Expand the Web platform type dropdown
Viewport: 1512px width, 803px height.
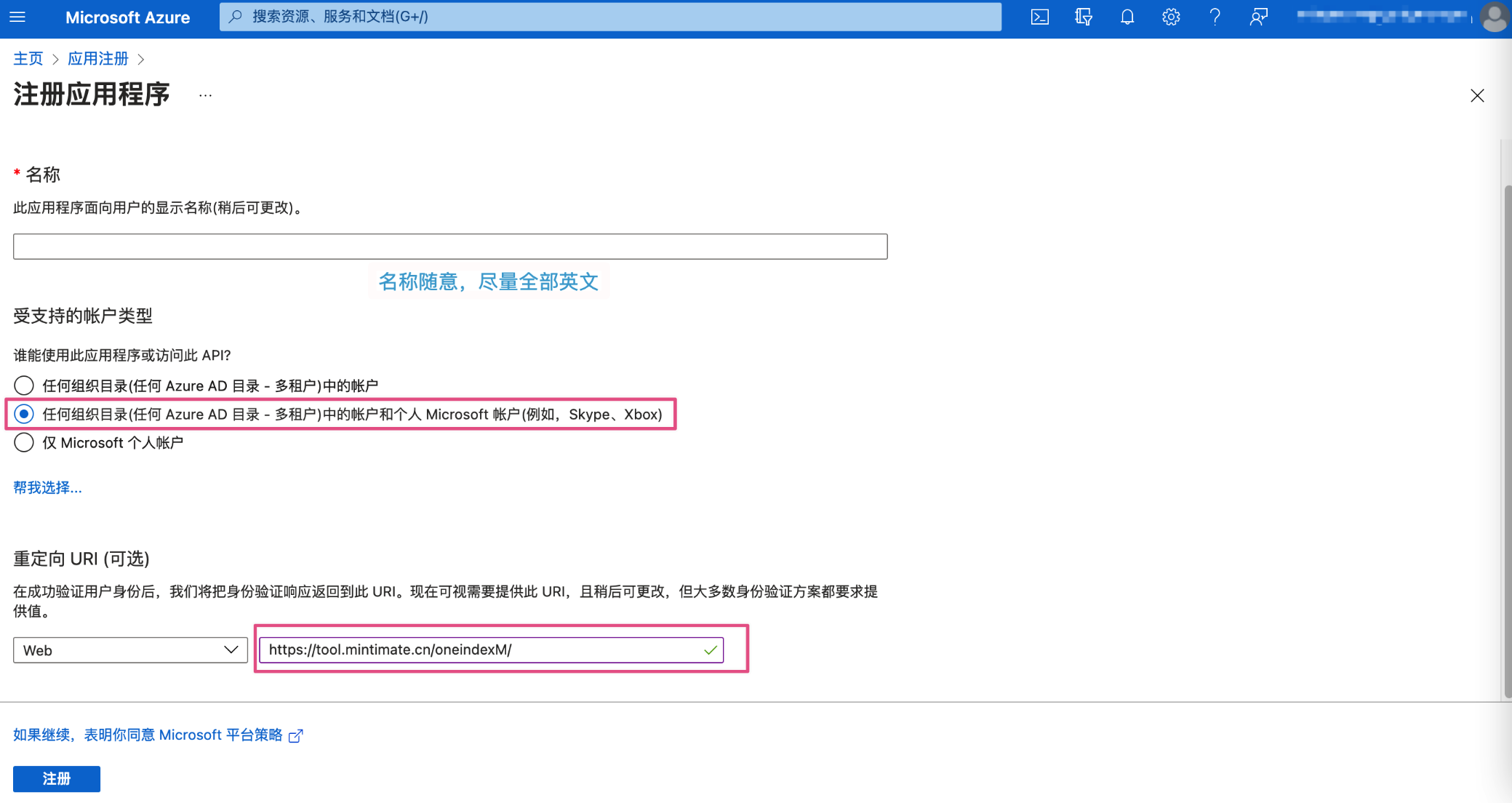click(130, 650)
